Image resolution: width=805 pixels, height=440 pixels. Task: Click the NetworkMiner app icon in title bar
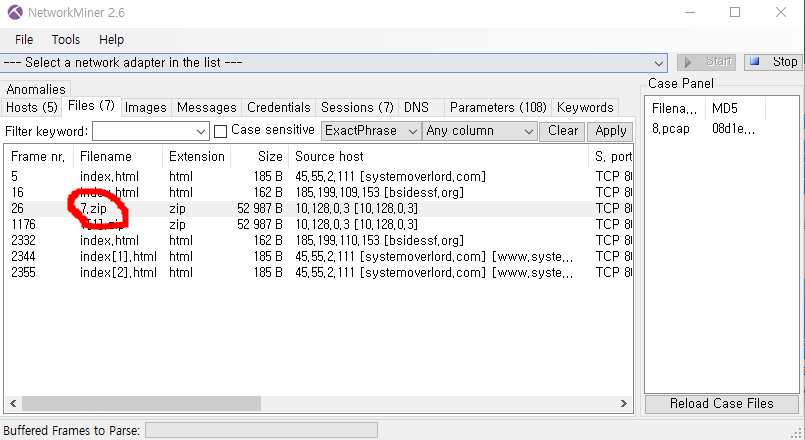coord(15,12)
